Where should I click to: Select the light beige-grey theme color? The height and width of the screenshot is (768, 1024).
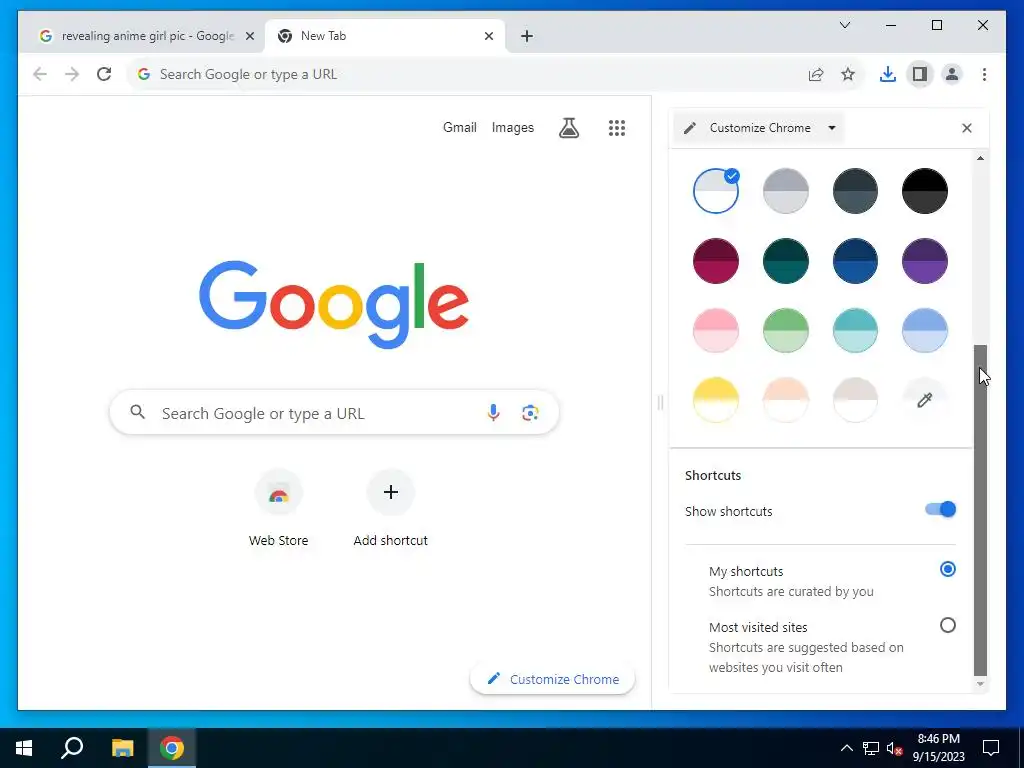coord(855,400)
